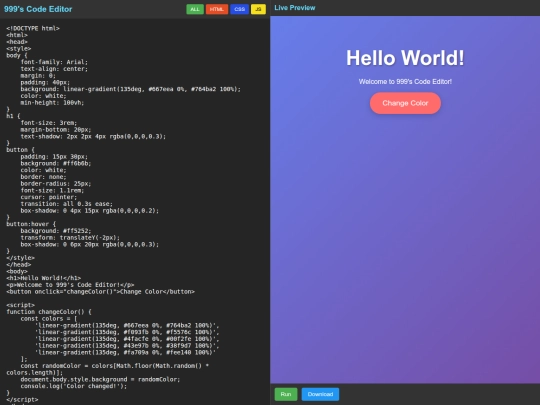This screenshot has height=405, width=540.
Task: Click the Hello World! heading in preview
Action: tap(405, 58)
